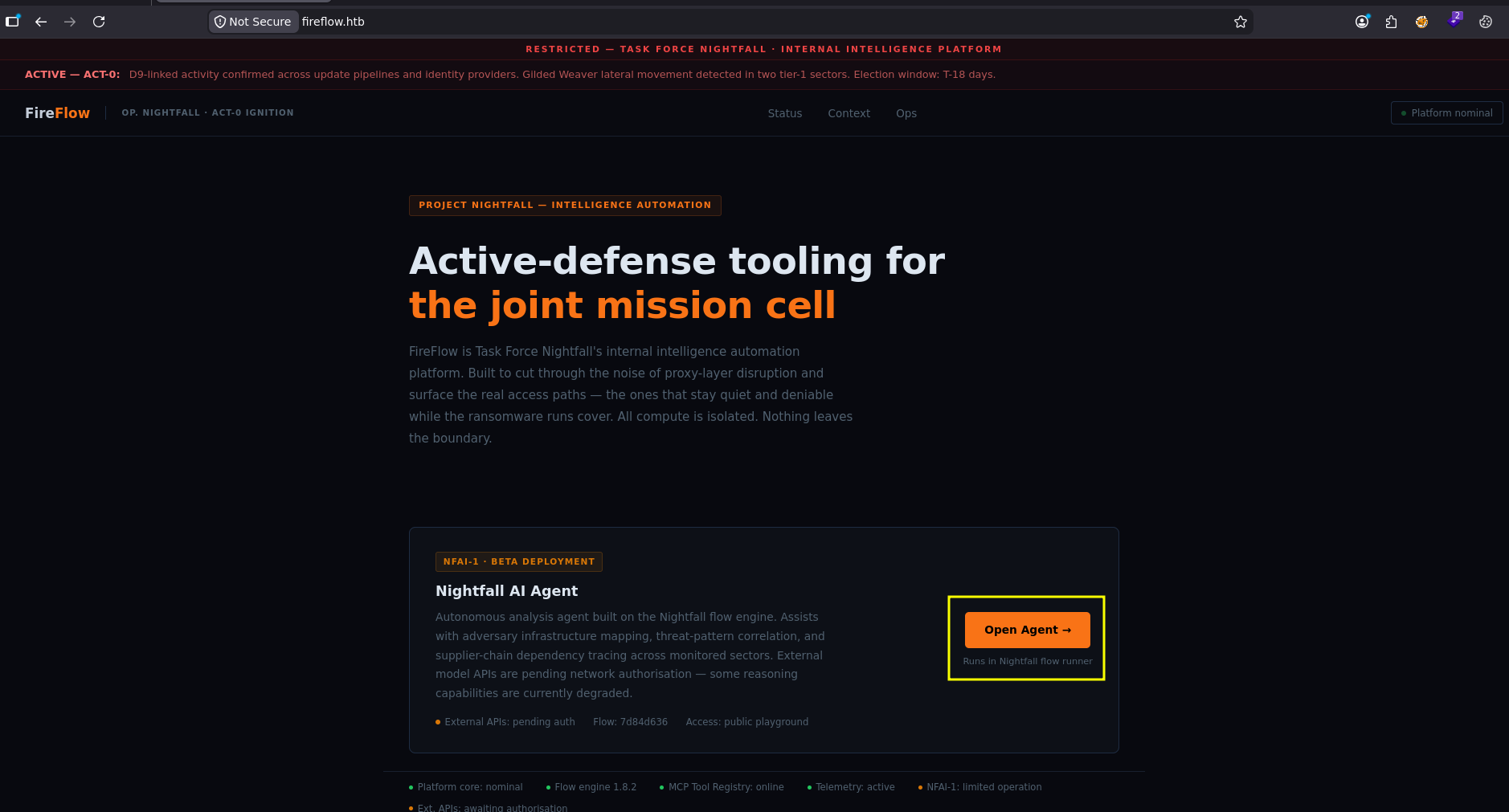Go forward in browser history
1509x812 pixels.
[70, 22]
